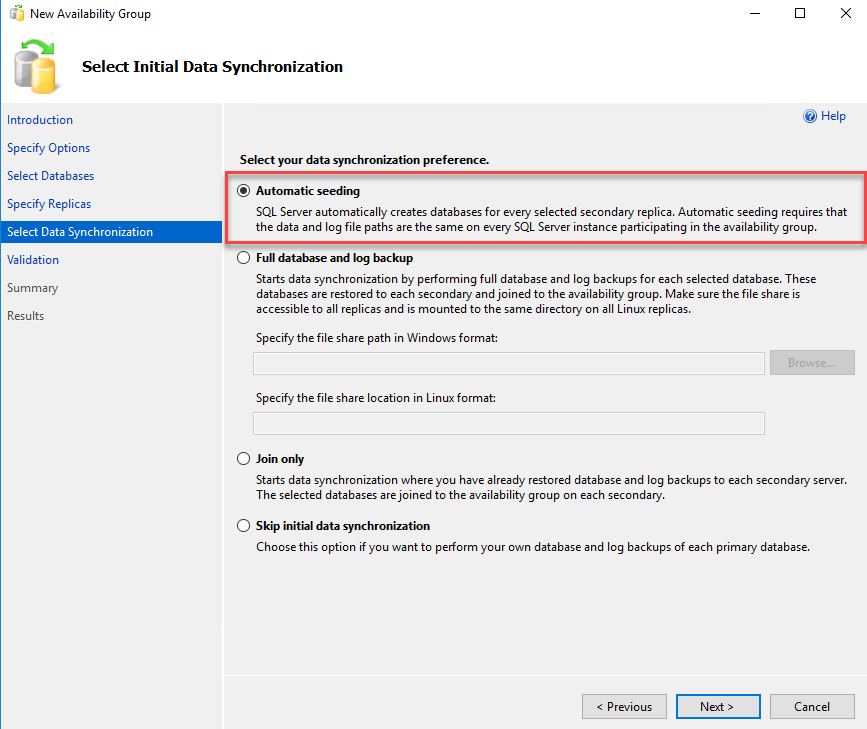Navigate to Select Databases step
This screenshot has width=867, height=729.
[50, 176]
